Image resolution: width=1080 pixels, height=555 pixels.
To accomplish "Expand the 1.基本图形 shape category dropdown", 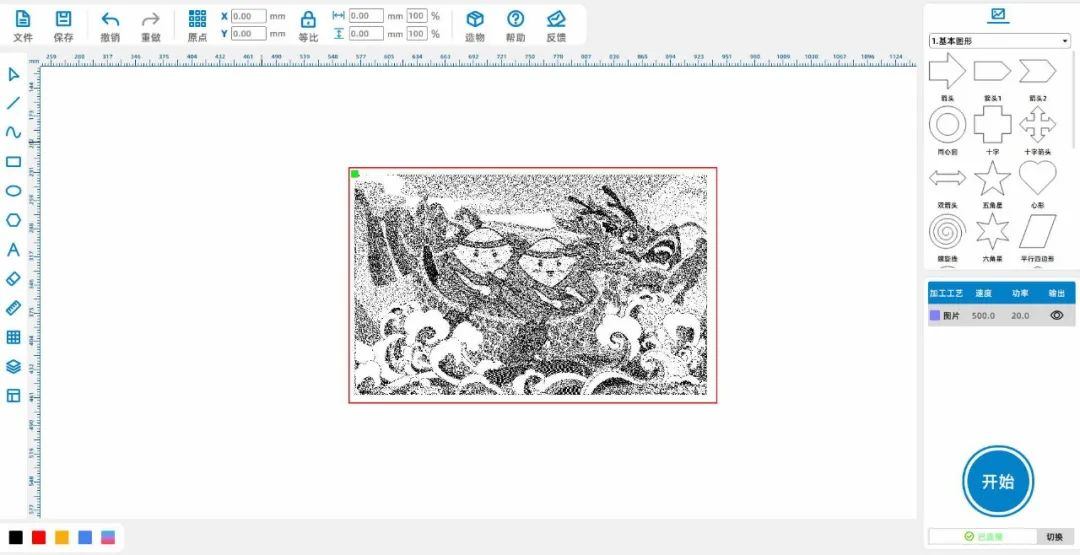I will [999, 41].
